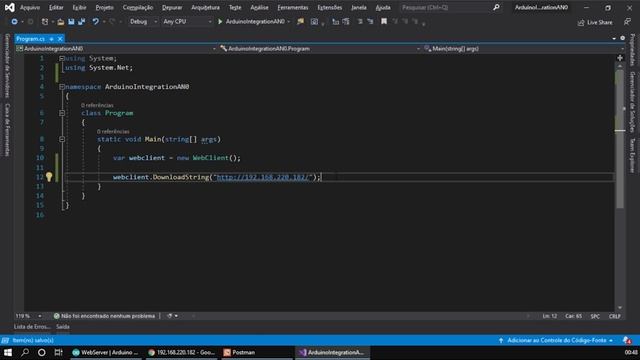Click the comment out selected lines icon
Viewport: 640px width, 360px height.
[x=360, y=22]
